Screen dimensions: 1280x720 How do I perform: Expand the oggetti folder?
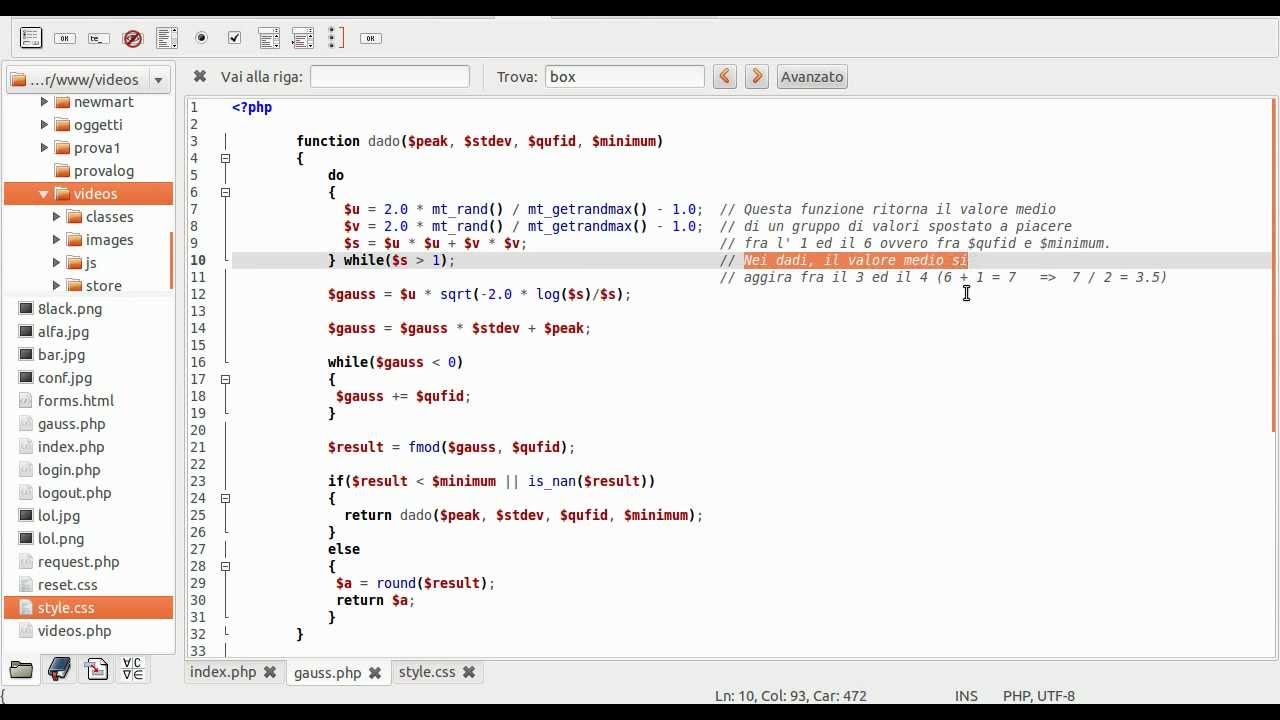(x=44, y=125)
